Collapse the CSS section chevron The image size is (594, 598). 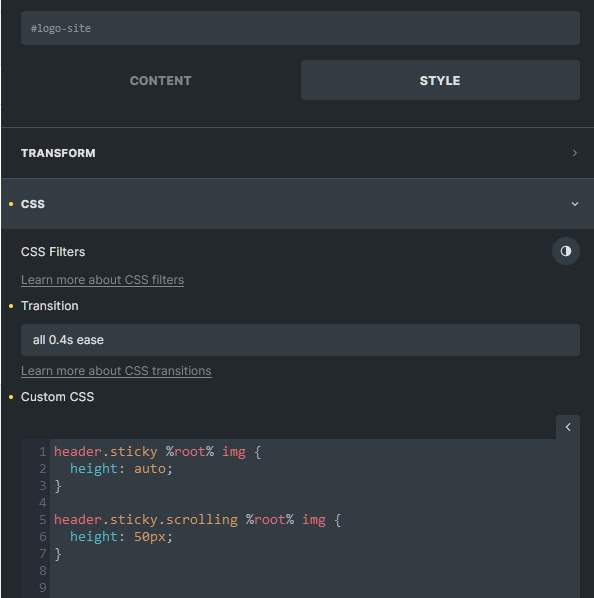click(575, 204)
